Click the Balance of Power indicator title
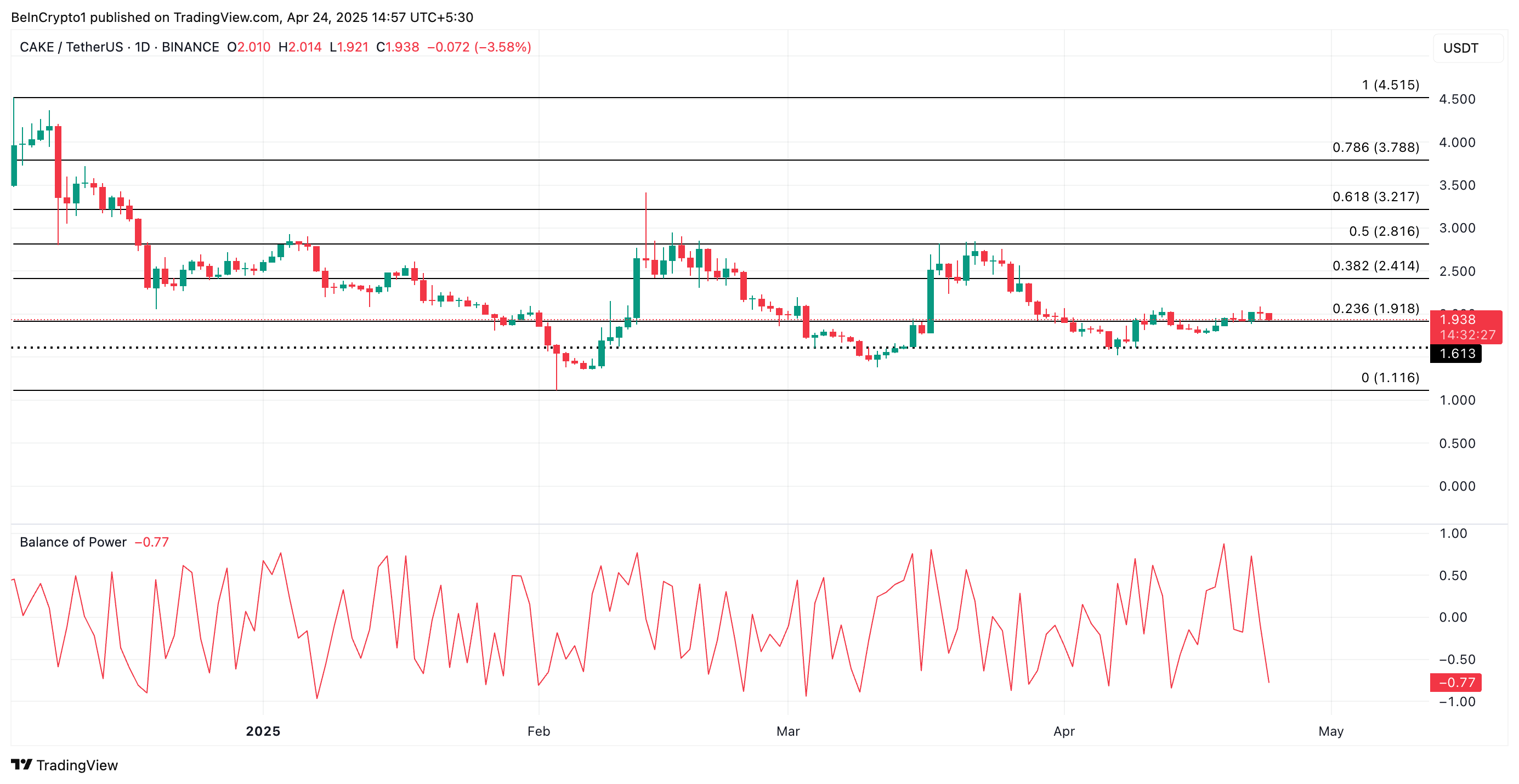Viewport: 1519px width, 784px height. 72,542
